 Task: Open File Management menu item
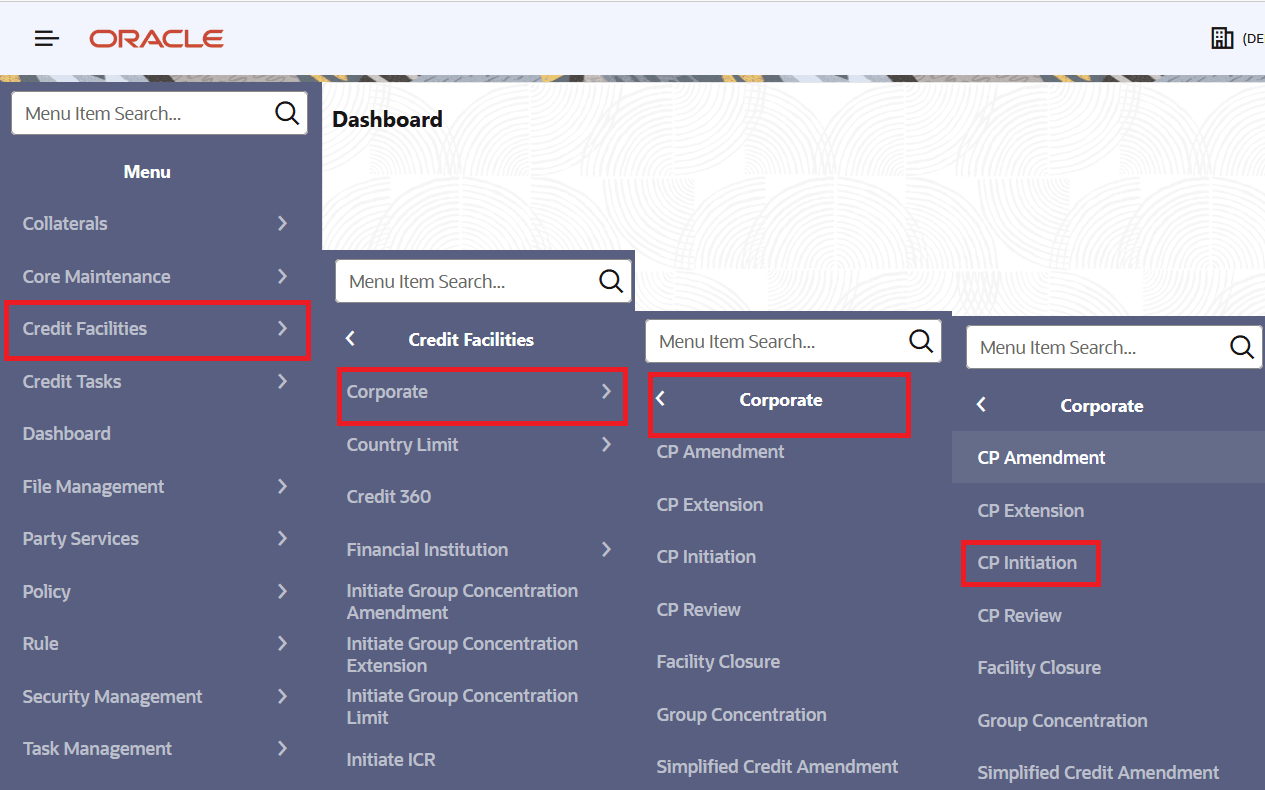pyautogui.click(x=93, y=486)
